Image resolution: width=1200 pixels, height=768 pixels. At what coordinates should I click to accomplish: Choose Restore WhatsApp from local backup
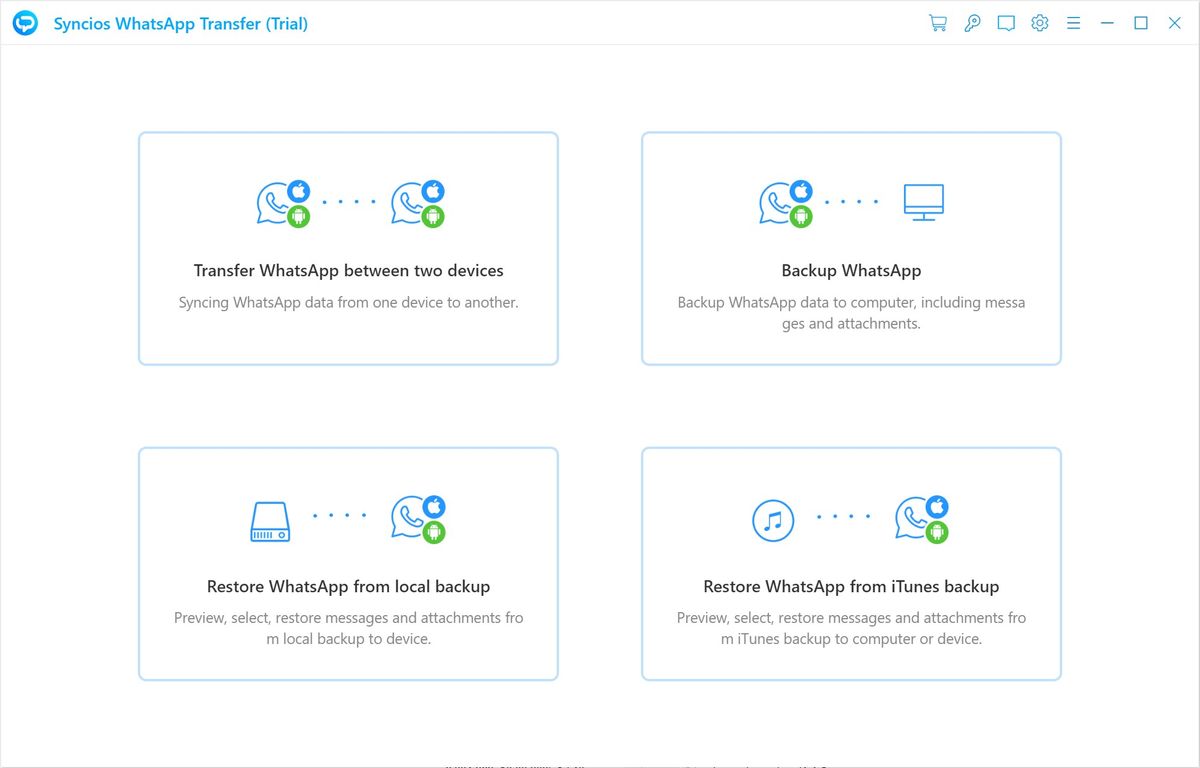click(348, 586)
